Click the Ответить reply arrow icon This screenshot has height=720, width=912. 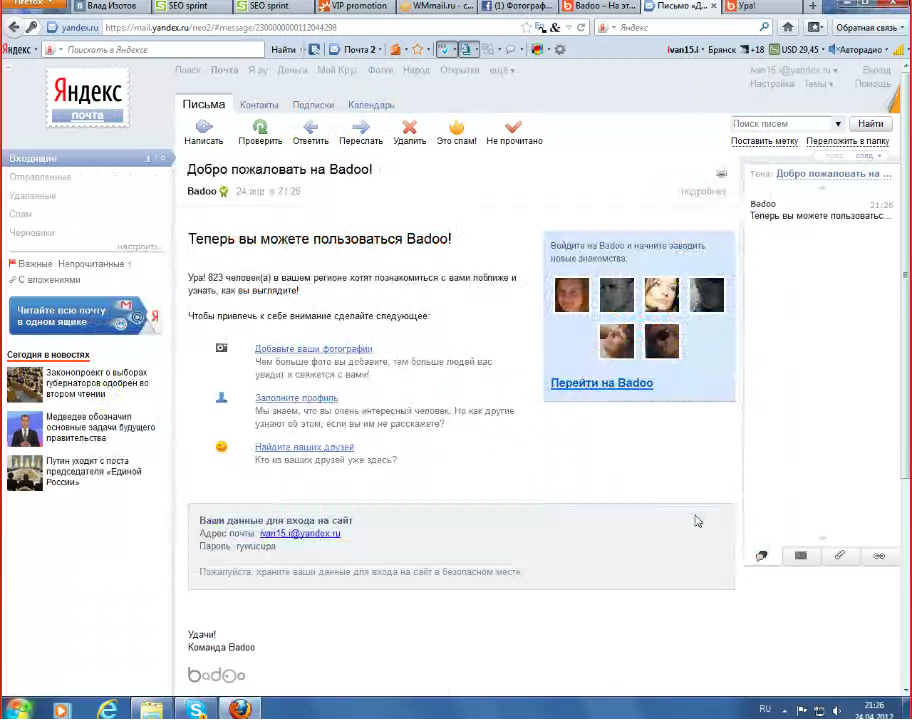(x=311, y=126)
